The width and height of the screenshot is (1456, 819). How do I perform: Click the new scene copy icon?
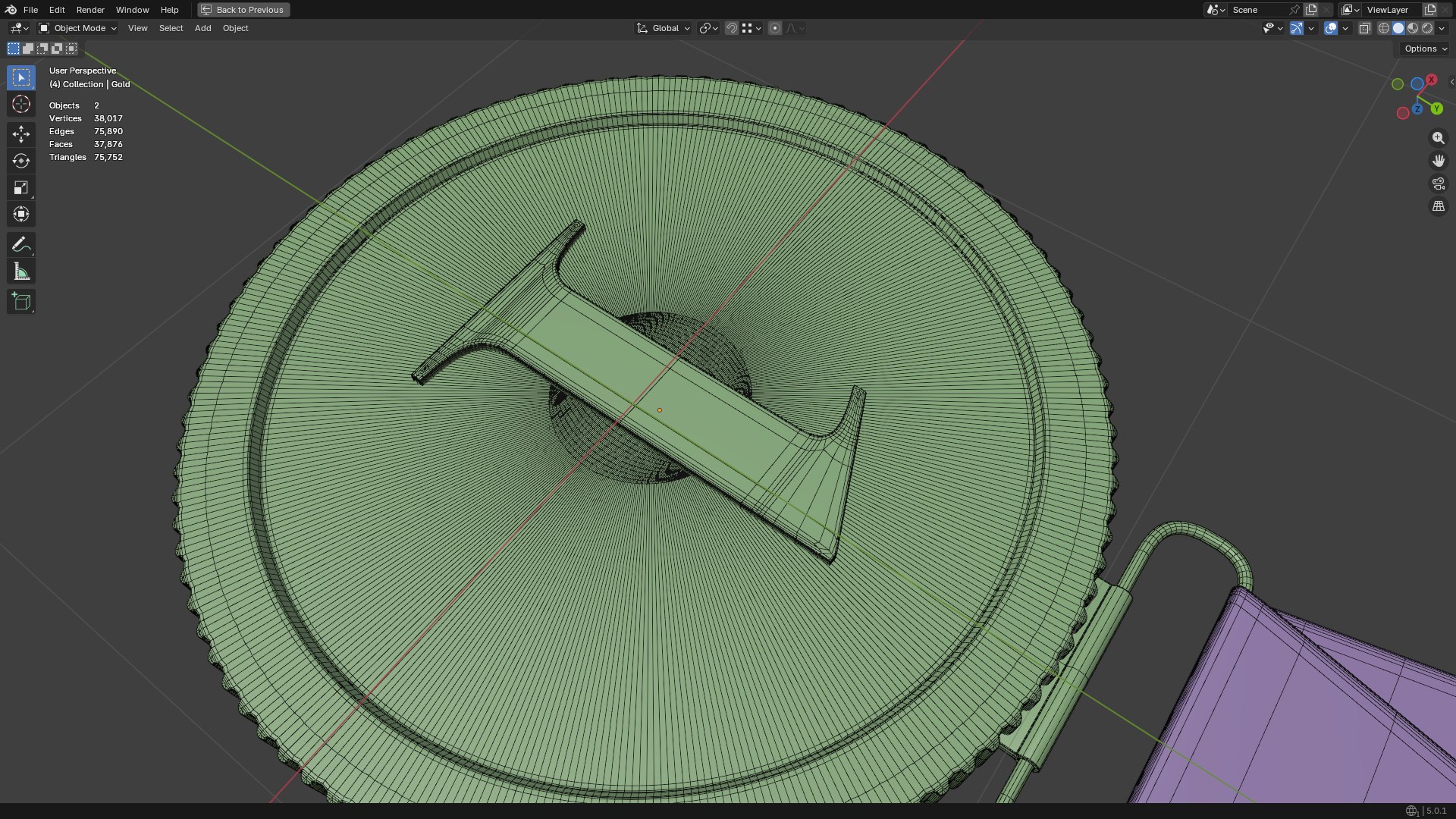(x=1311, y=10)
